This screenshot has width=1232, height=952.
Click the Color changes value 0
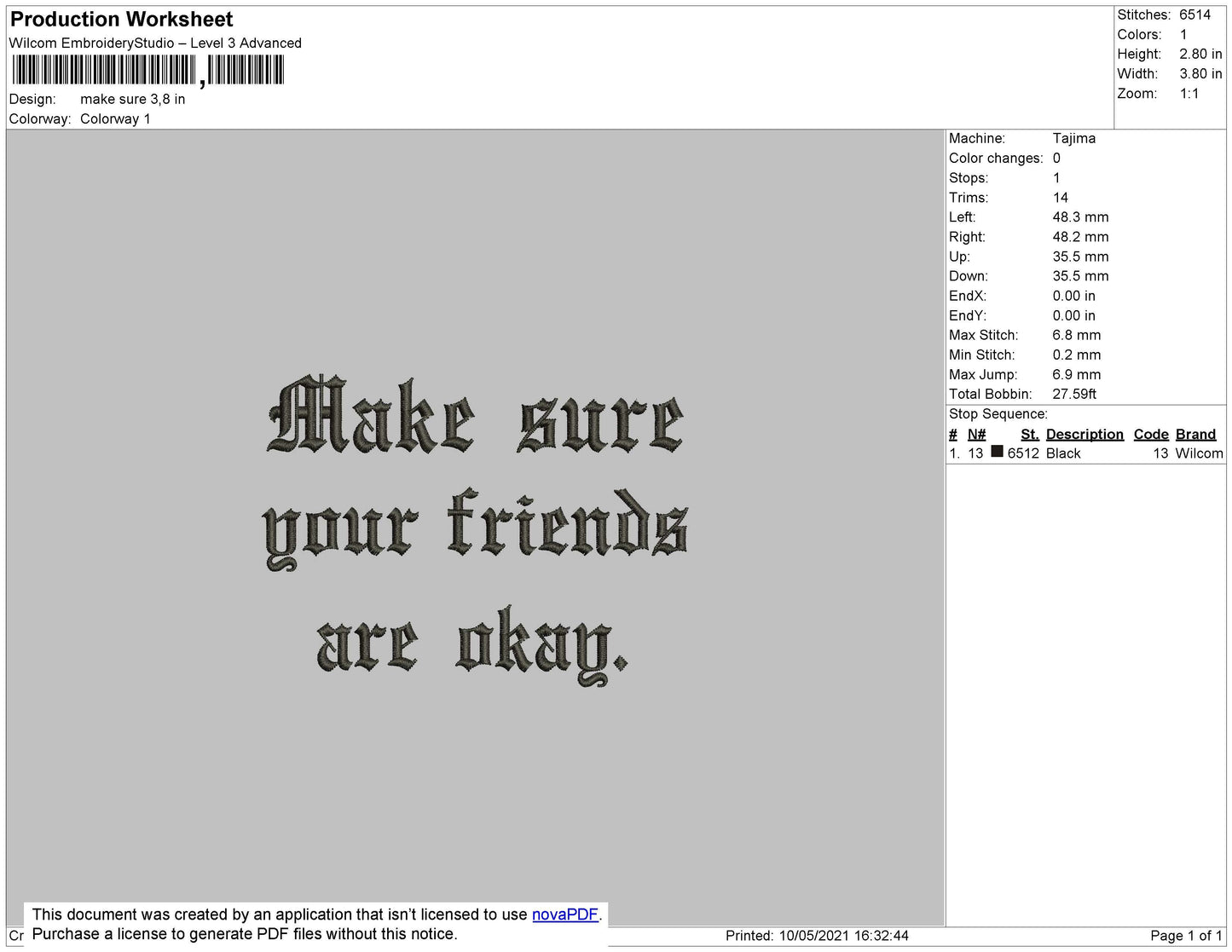(1056, 158)
